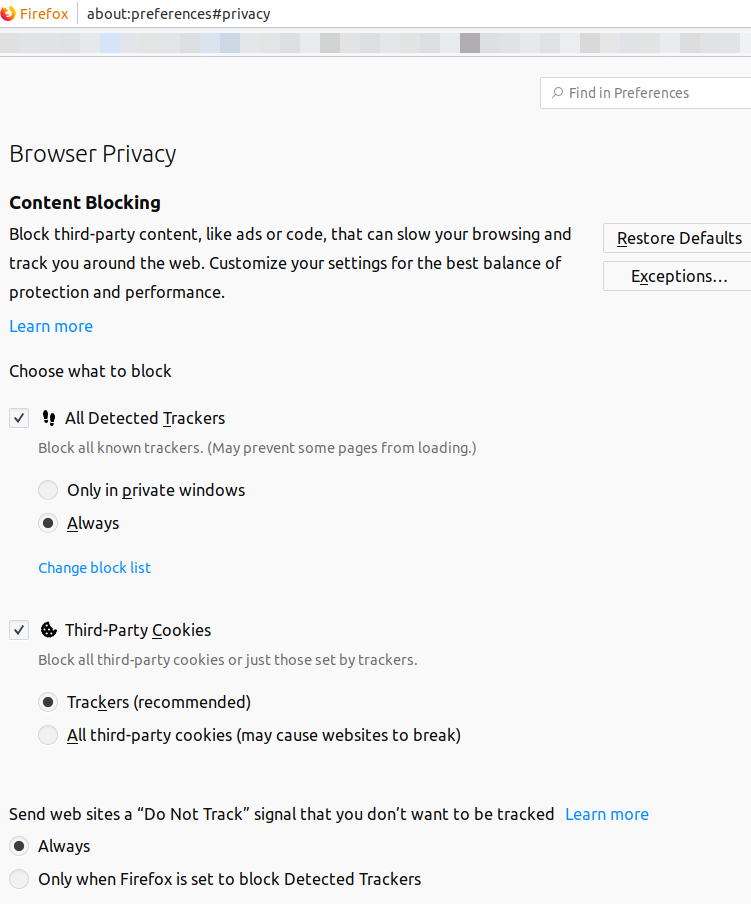
Task: Select Always for Do Not Track signal
Action: (19, 846)
